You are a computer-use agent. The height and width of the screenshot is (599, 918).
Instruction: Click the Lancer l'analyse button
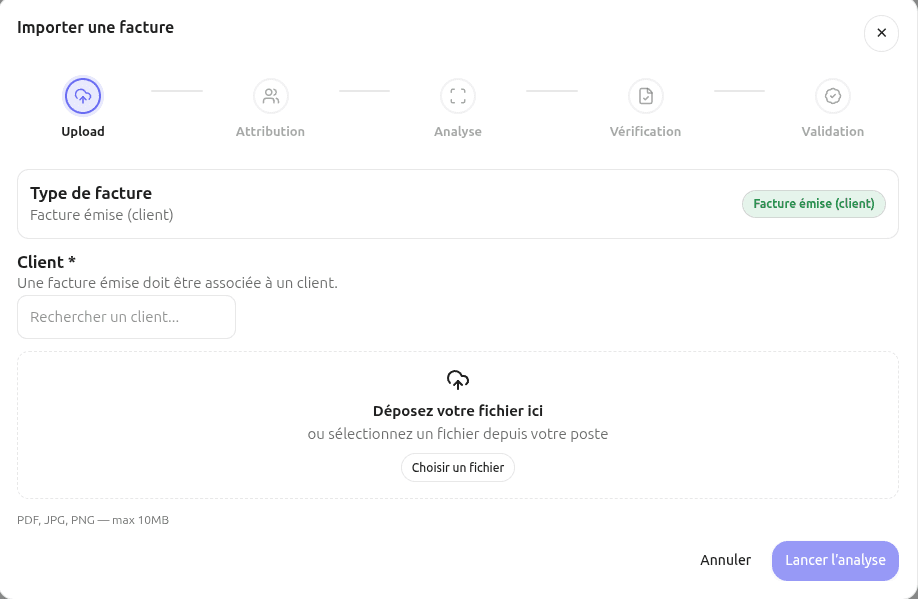[835, 560]
